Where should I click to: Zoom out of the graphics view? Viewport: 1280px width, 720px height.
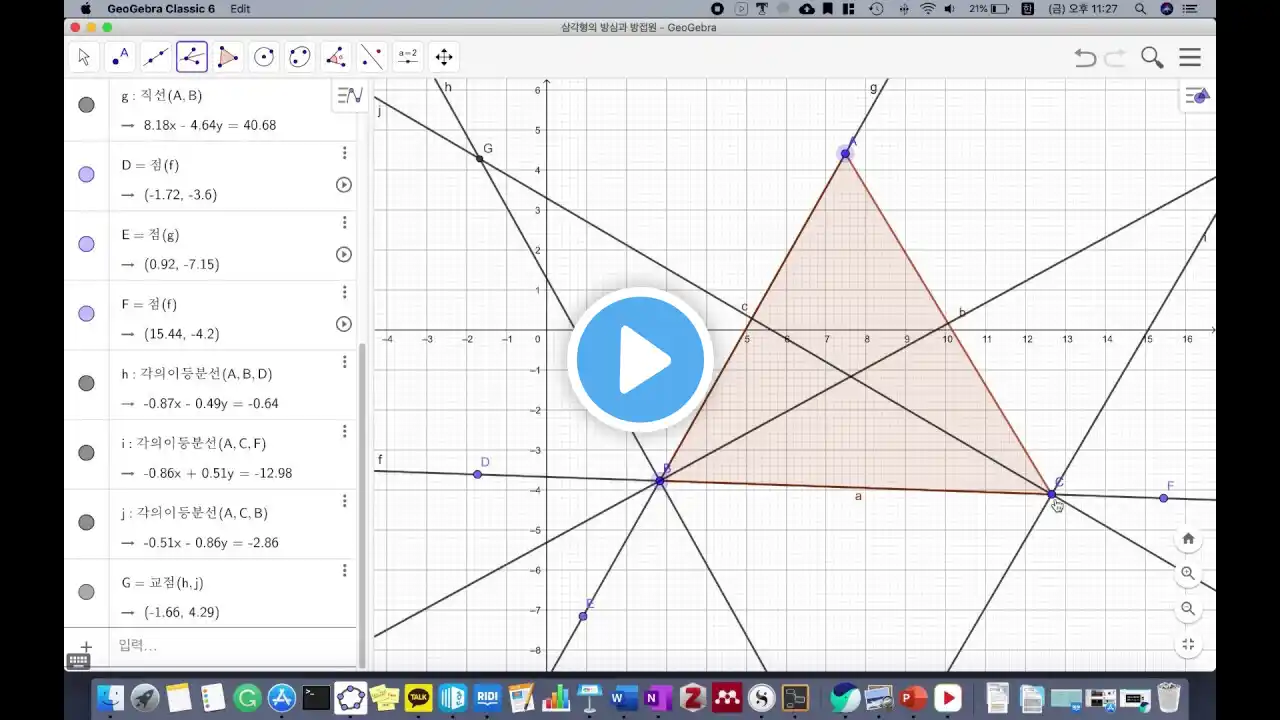[1188, 608]
